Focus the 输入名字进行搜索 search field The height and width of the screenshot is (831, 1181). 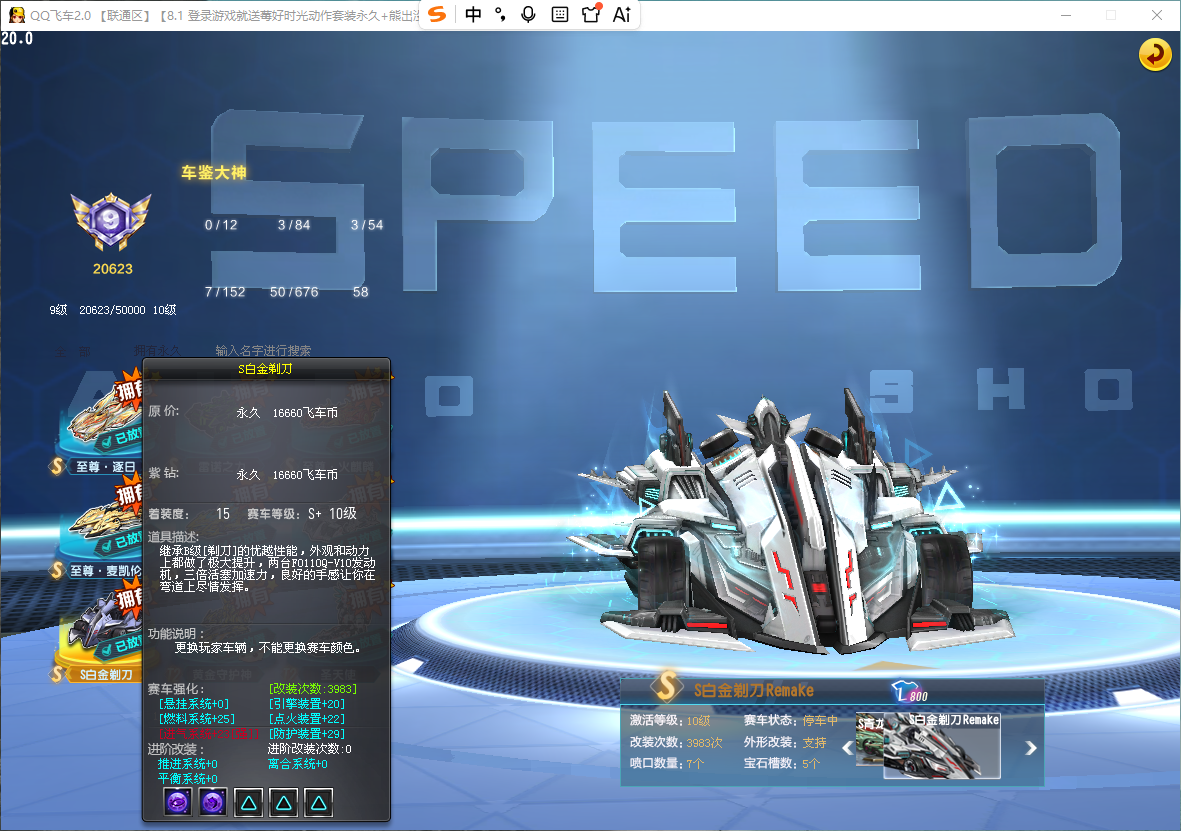click(x=263, y=350)
